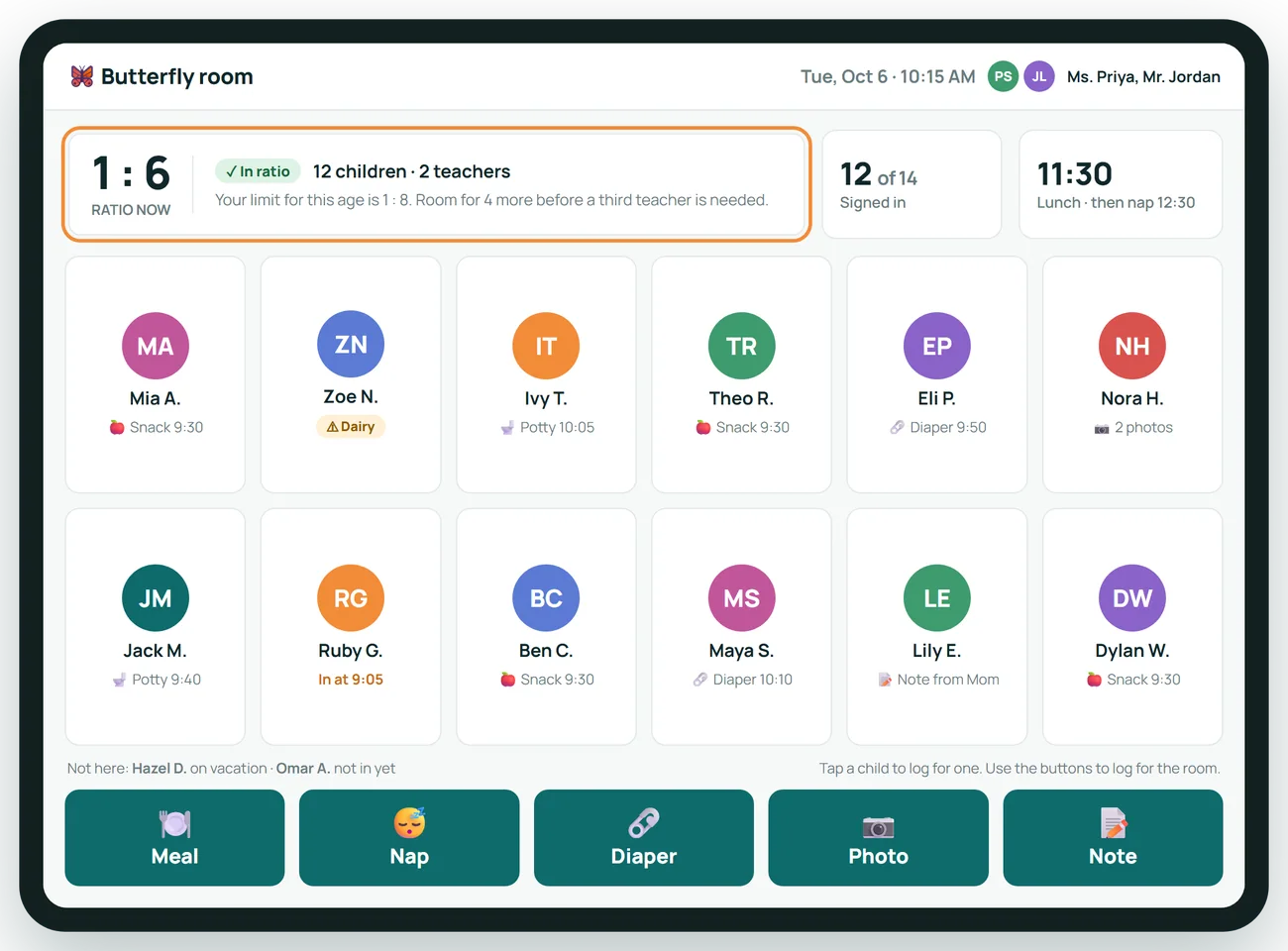The height and width of the screenshot is (951, 1288).
Task: Click Maya S.'s Diaper 10:10 entry
Action: [x=742, y=680]
